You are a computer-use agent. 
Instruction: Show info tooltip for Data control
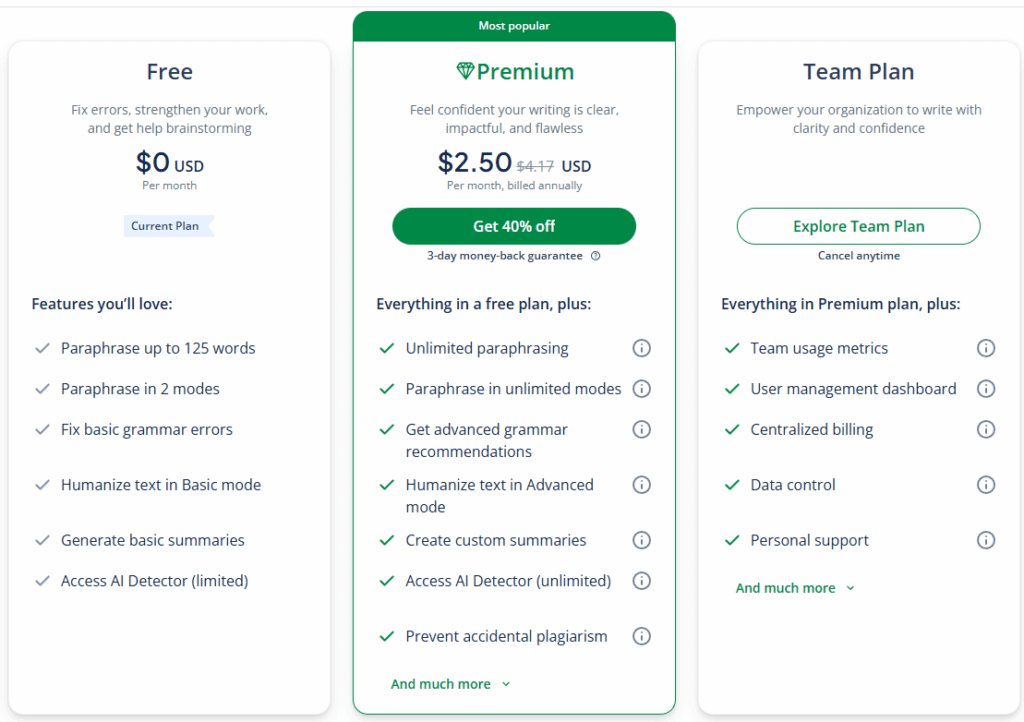pos(986,485)
